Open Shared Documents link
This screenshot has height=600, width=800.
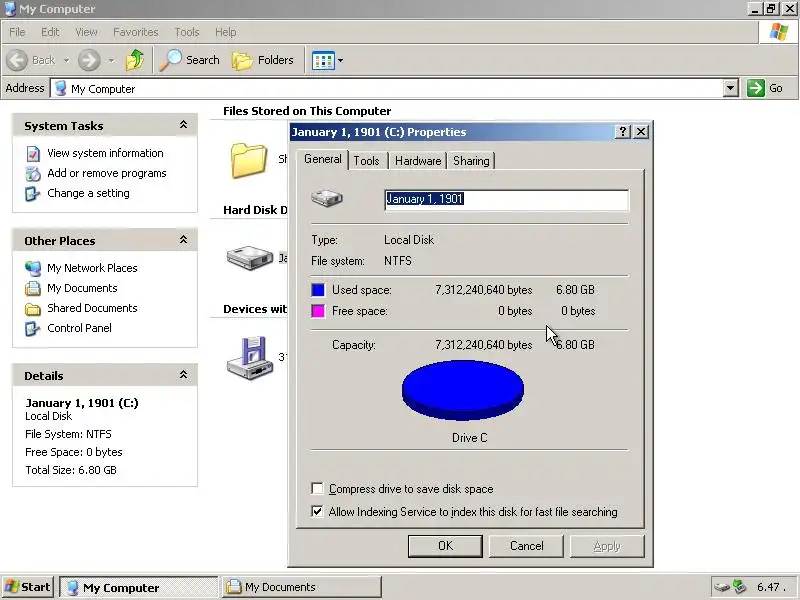point(92,308)
